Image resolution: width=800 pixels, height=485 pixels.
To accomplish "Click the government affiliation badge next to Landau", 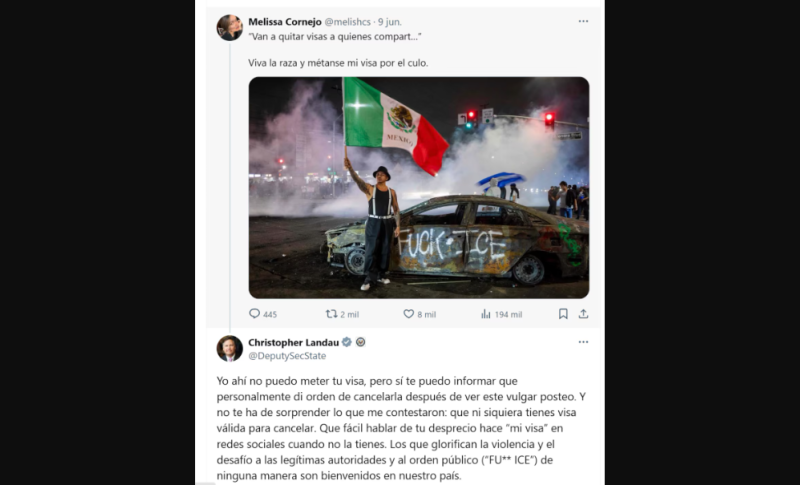I will [x=361, y=342].
